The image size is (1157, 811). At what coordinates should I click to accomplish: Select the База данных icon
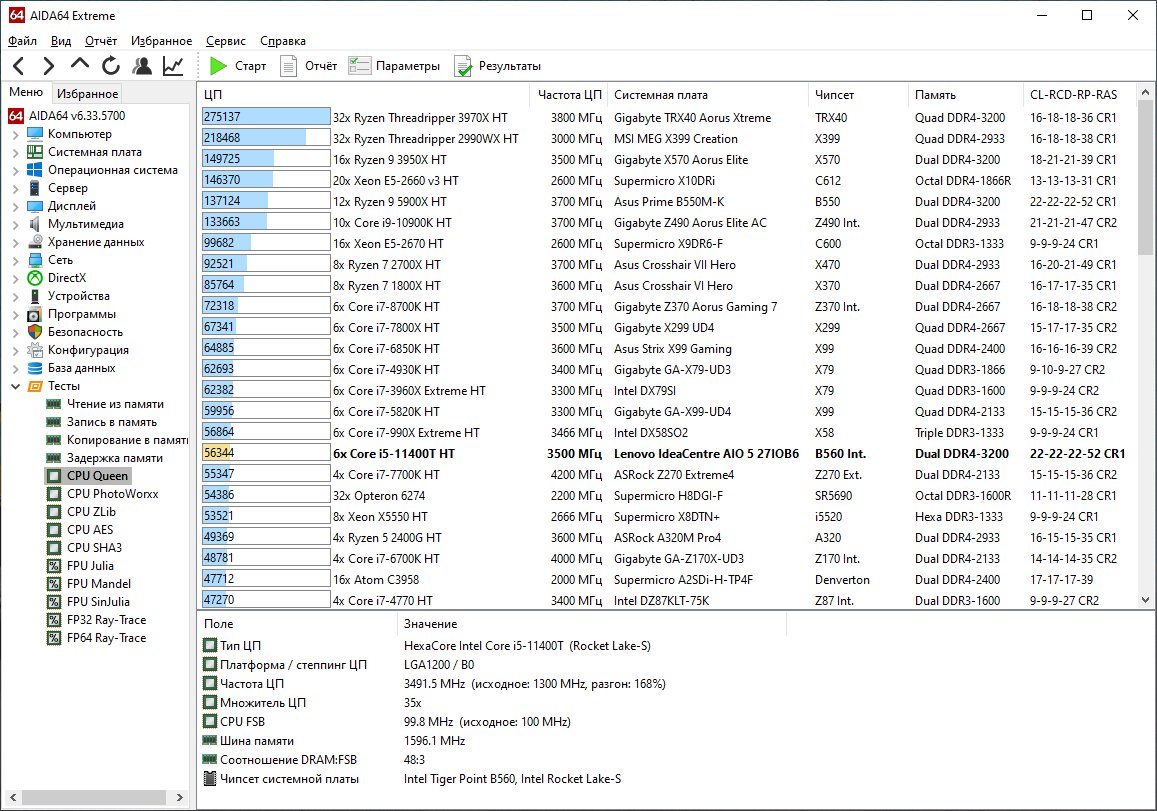tap(35, 368)
